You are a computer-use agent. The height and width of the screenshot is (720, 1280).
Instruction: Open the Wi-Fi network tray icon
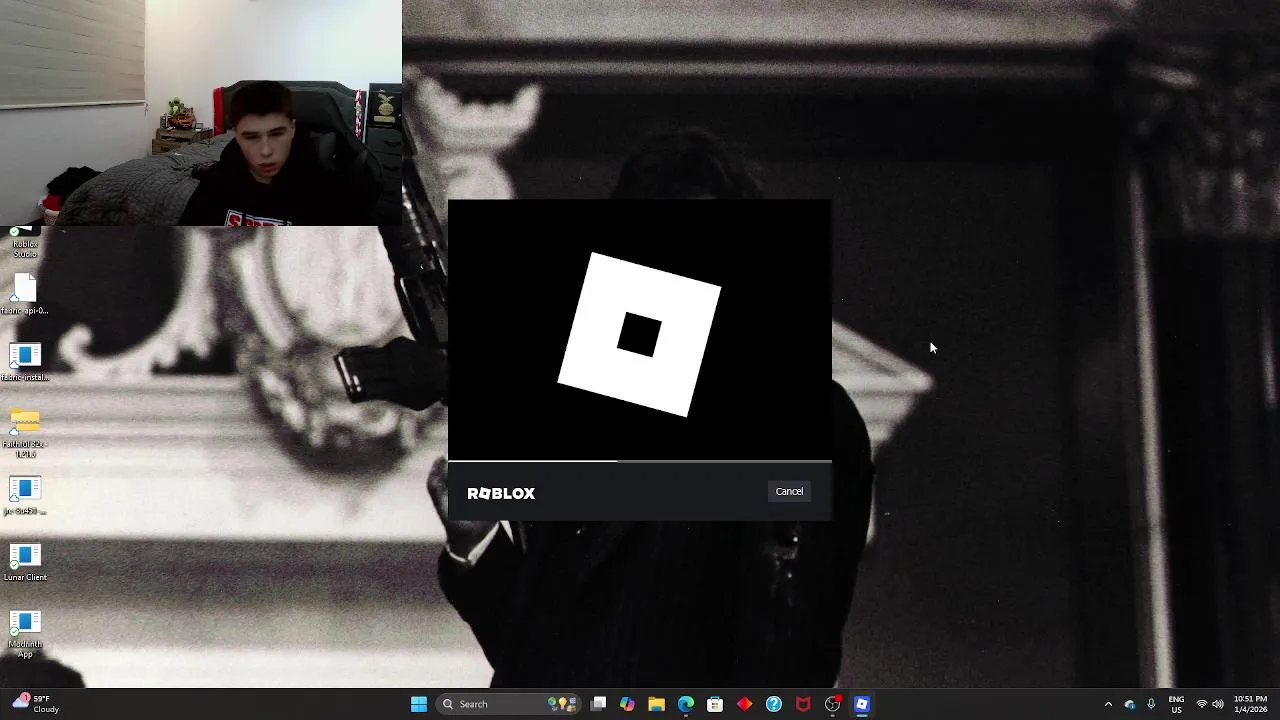[x=1202, y=704]
